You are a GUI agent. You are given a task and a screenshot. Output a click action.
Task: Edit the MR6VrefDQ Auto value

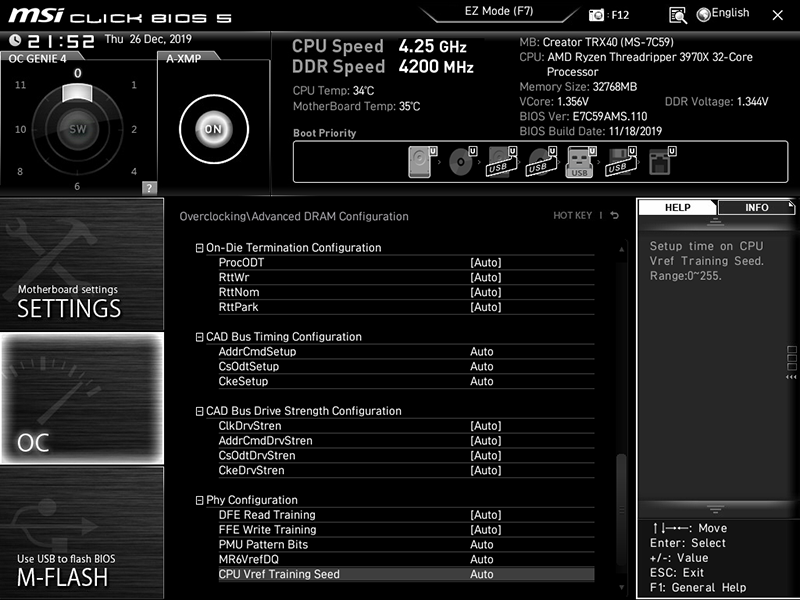482,559
